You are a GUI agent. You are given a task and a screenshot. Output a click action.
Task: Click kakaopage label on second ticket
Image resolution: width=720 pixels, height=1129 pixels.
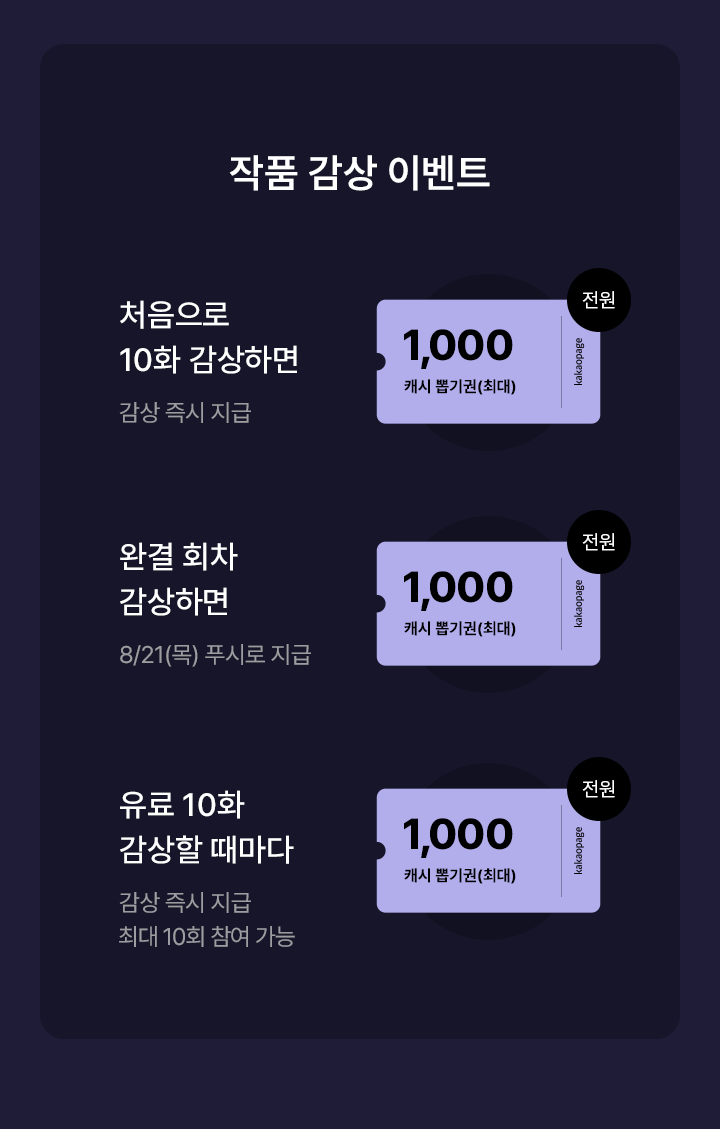[x=579, y=603]
